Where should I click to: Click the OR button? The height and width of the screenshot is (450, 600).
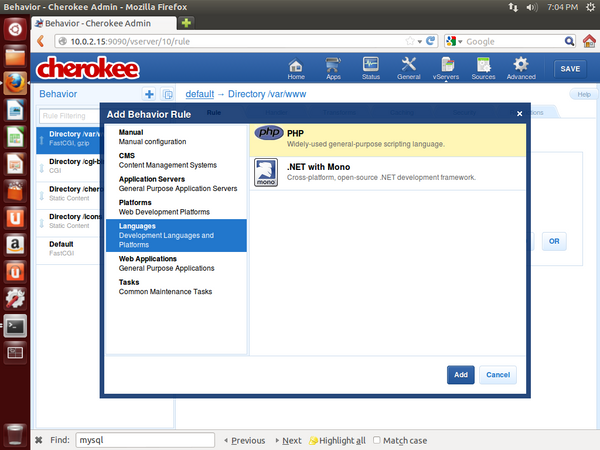554,241
